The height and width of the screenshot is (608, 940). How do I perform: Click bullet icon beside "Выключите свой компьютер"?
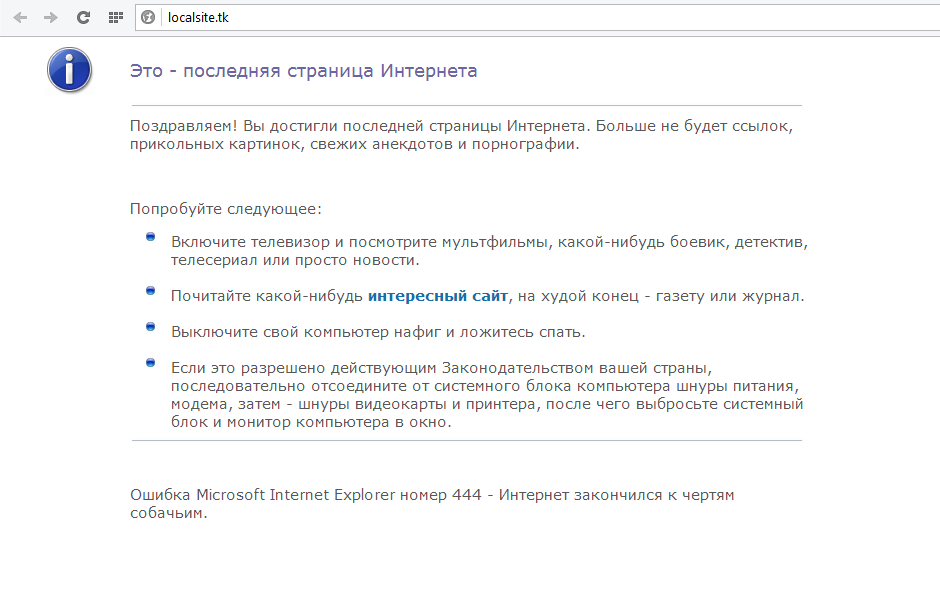[x=150, y=326]
